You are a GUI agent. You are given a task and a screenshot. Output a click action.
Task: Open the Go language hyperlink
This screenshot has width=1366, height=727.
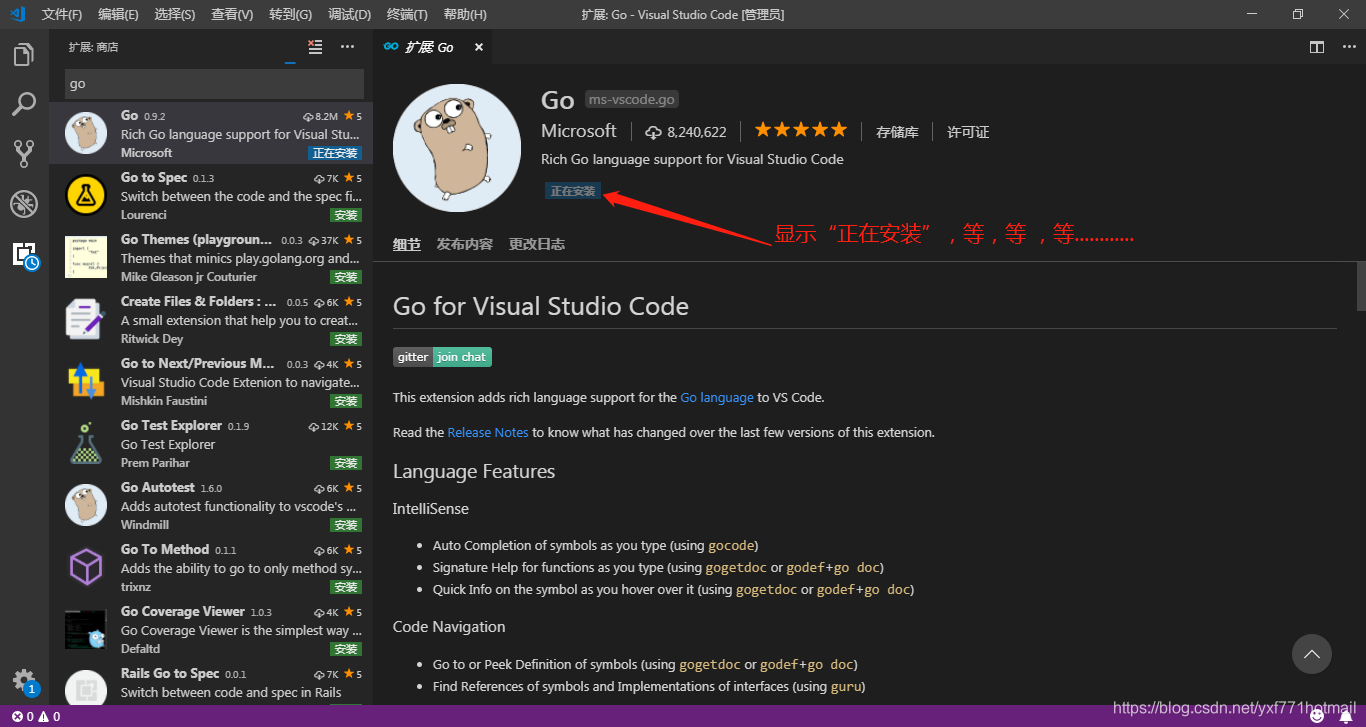(717, 397)
